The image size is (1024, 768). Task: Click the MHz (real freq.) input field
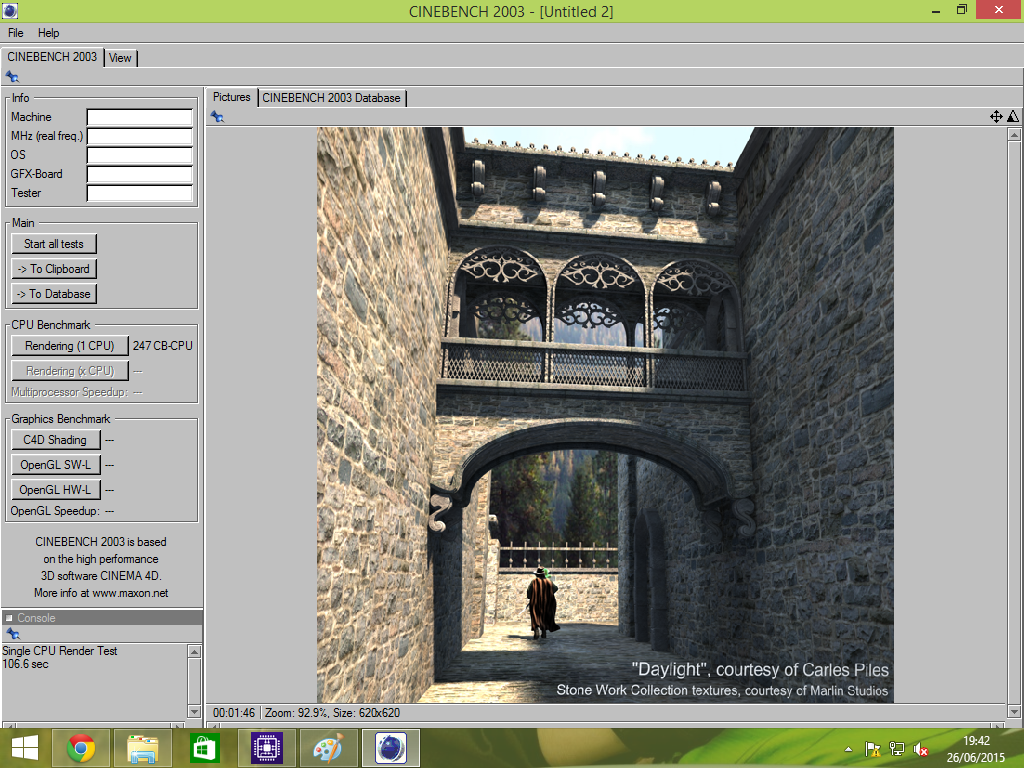coord(140,136)
